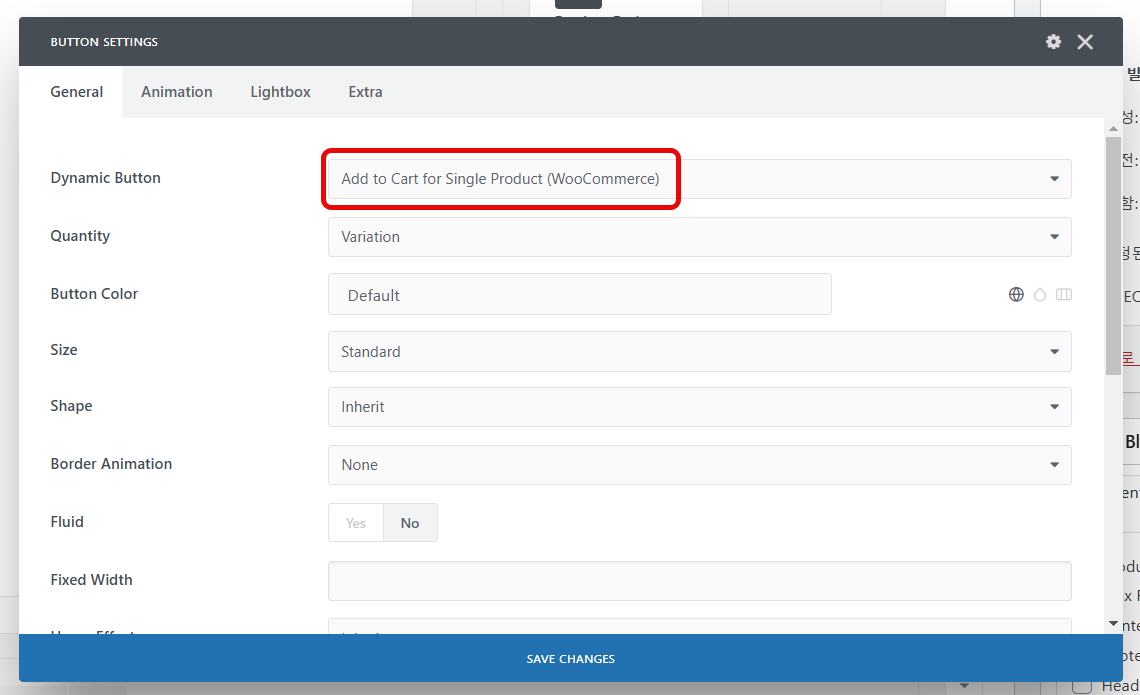Click the Fixed Width label
The image size is (1140, 695).
92,580
